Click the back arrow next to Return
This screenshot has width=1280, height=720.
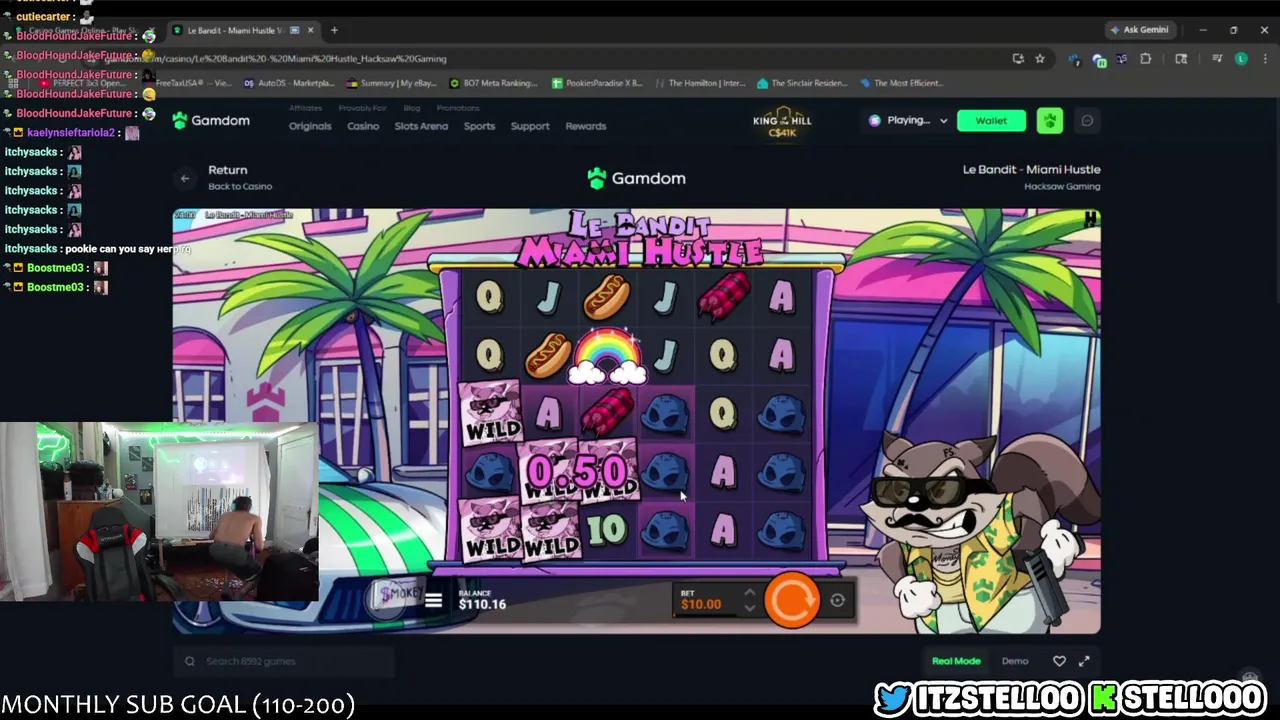[185, 178]
